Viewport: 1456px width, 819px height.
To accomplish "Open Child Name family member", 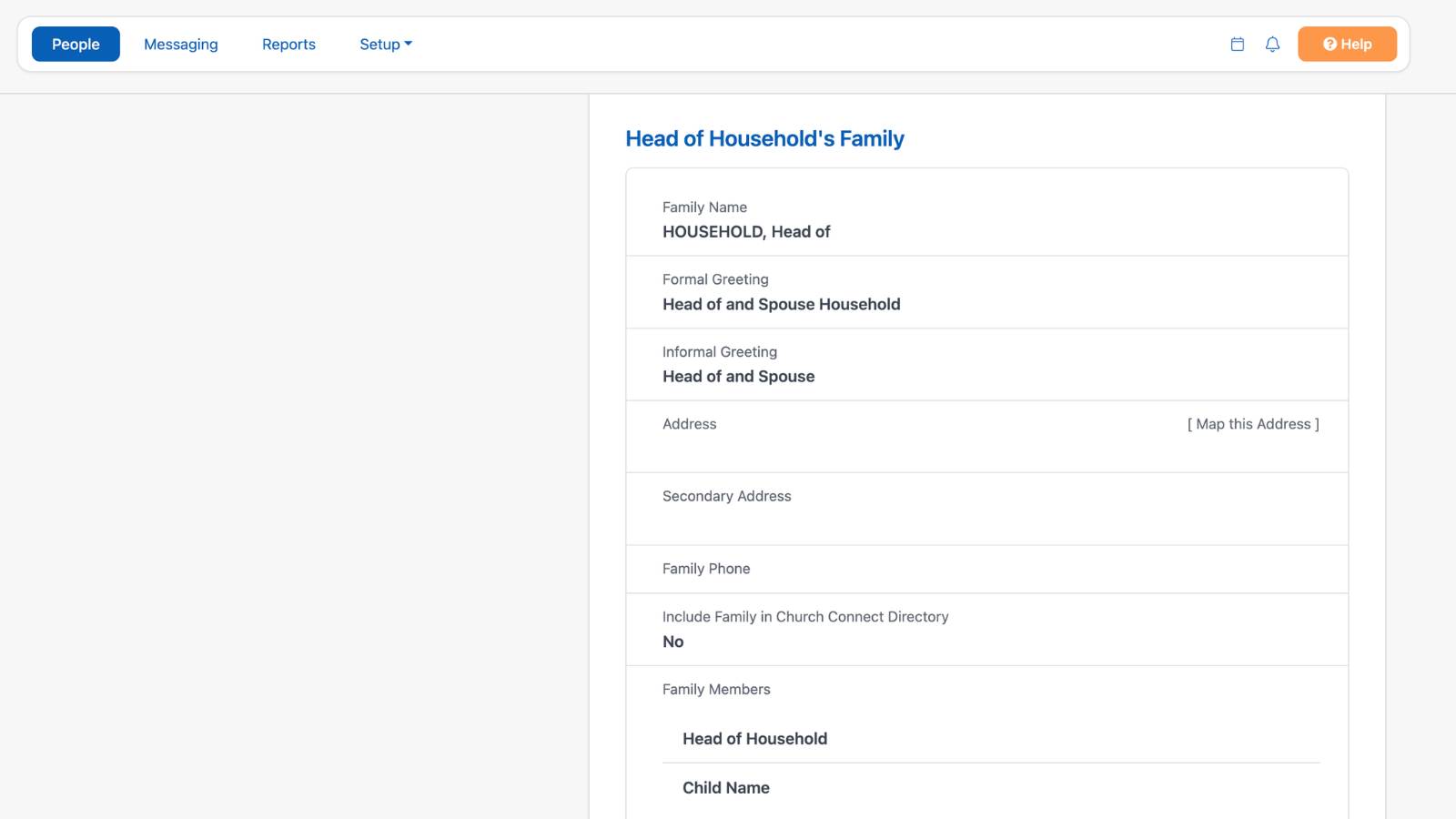I will [726, 788].
